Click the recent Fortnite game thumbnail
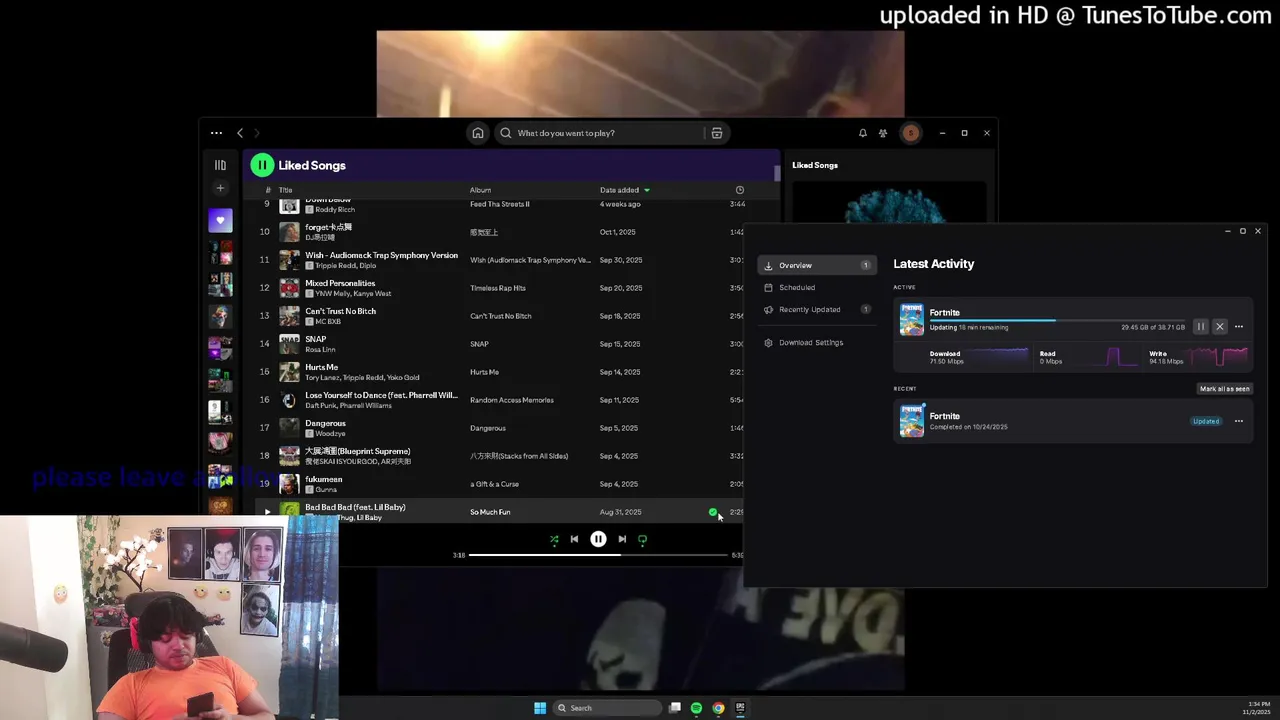The height and width of the screenshot is (720, 1280). [x=911, y=421]
